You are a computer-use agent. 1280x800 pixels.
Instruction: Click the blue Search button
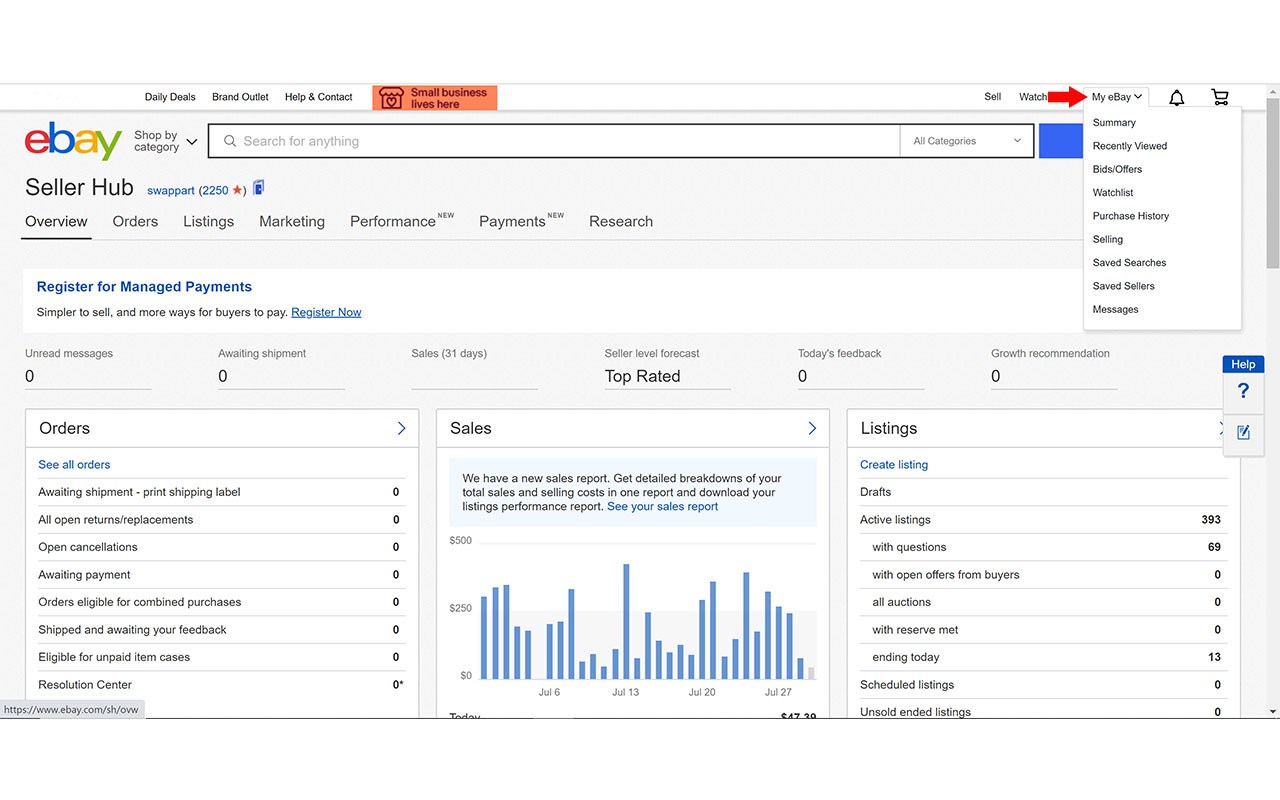(1060, 141)
